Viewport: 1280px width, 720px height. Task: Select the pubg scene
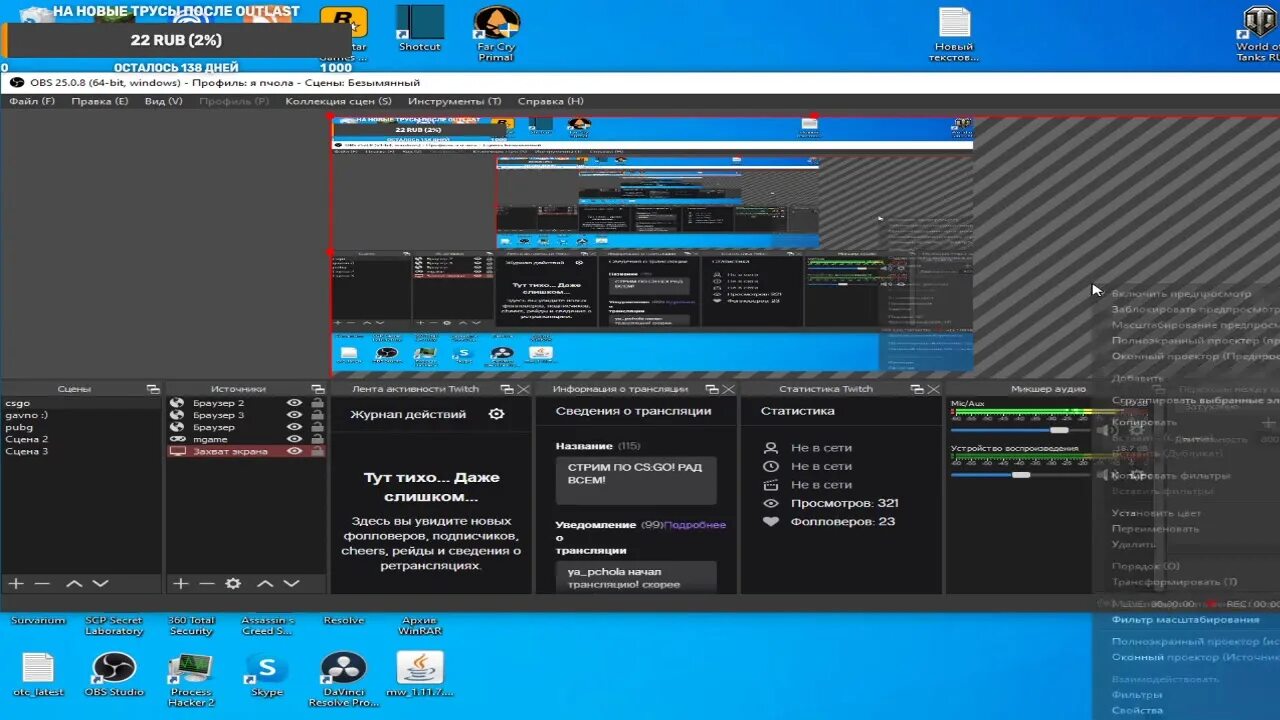(x=81, y=427)
